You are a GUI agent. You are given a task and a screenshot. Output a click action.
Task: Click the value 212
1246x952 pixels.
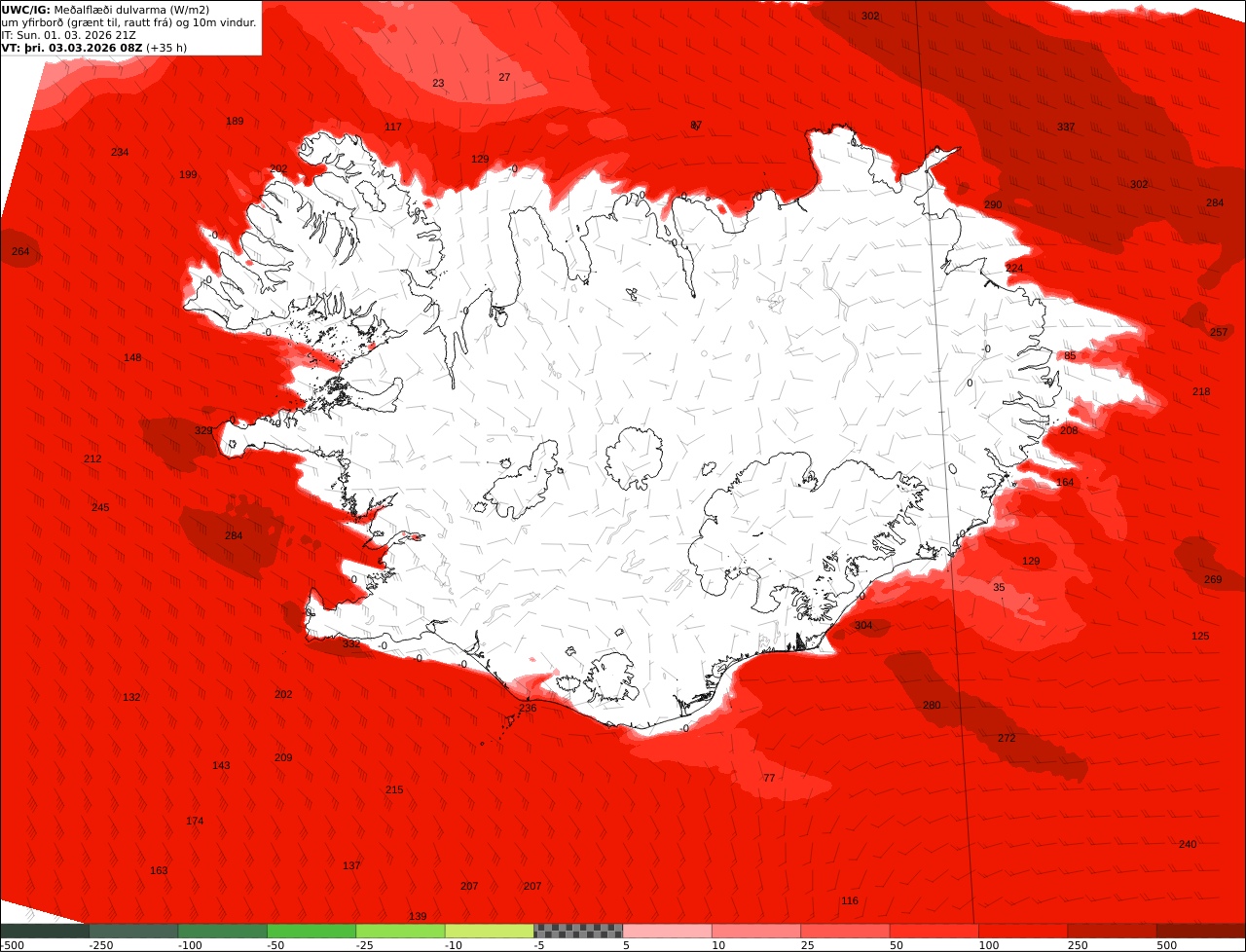click(x=92, y=459)
